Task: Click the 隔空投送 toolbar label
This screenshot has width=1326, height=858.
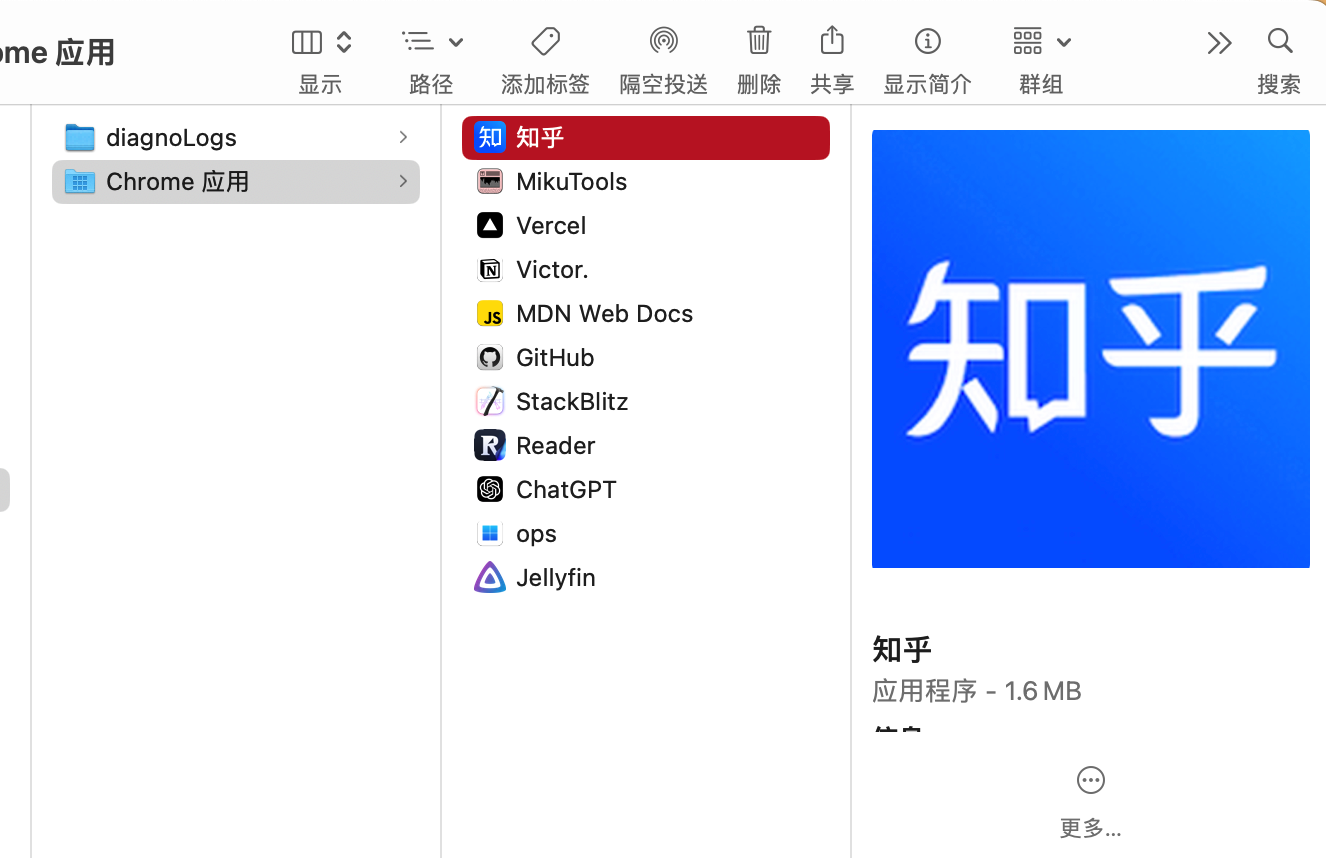Action: pos(664,84)
